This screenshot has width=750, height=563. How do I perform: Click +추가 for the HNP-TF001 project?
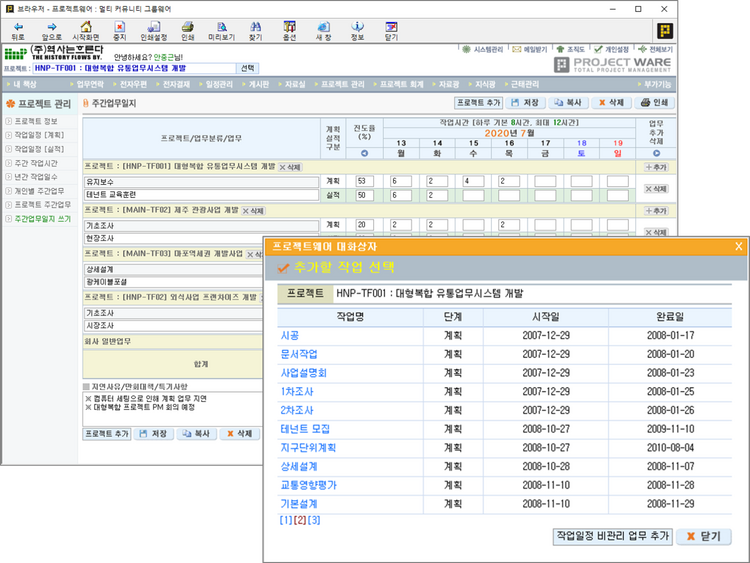(x=656, y=167)
